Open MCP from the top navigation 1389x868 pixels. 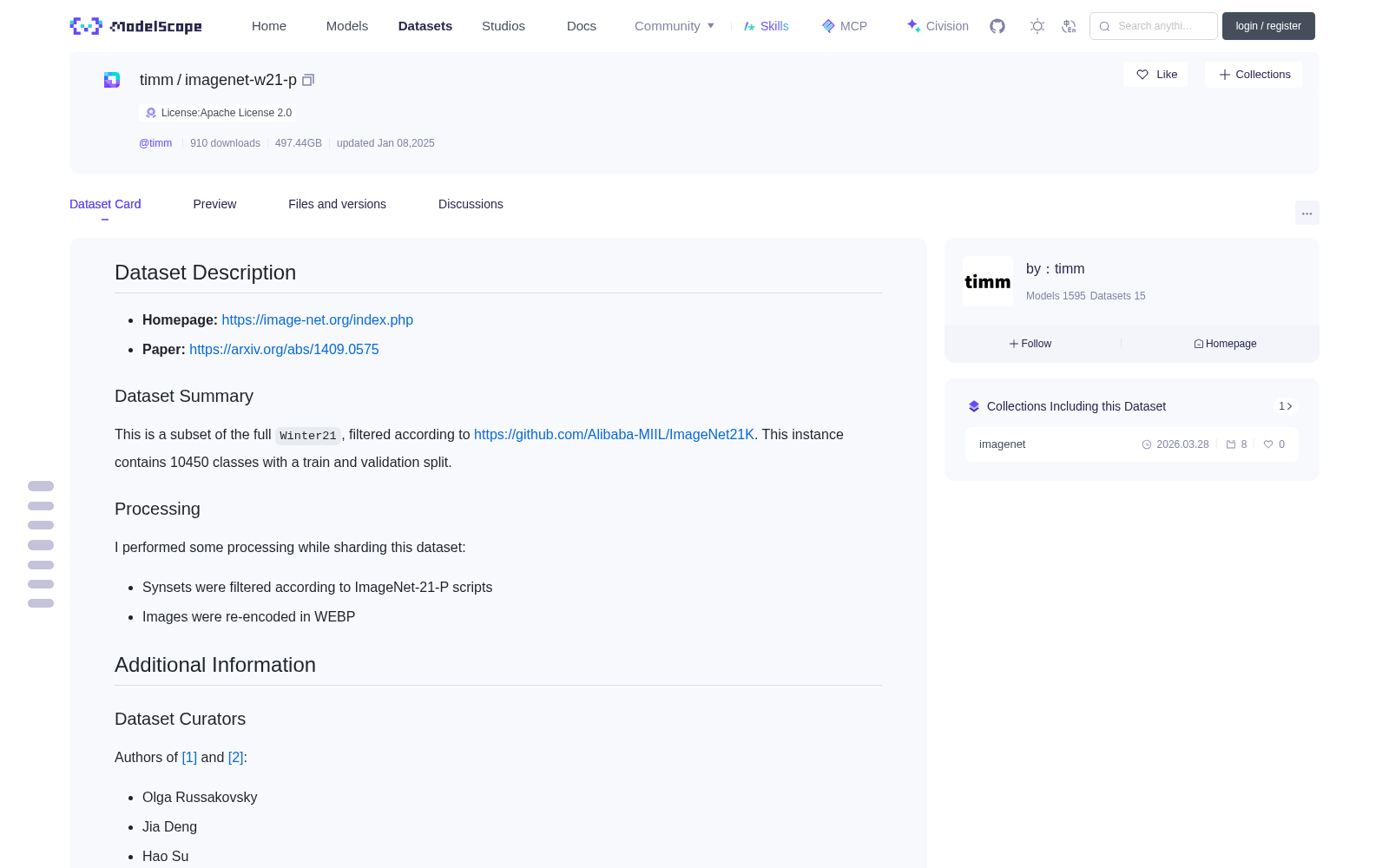tap(845, 26)
